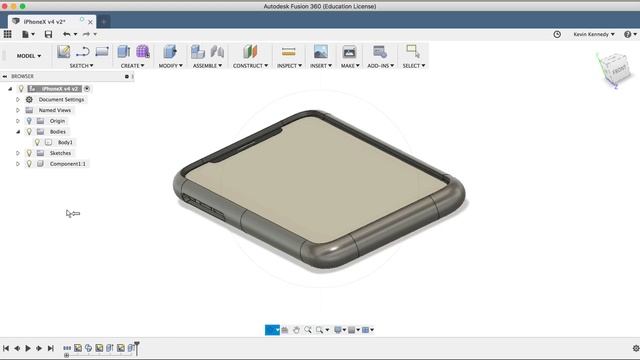Open the File menu dropdown
Screen dimensions: 640x360
(28, 34)
